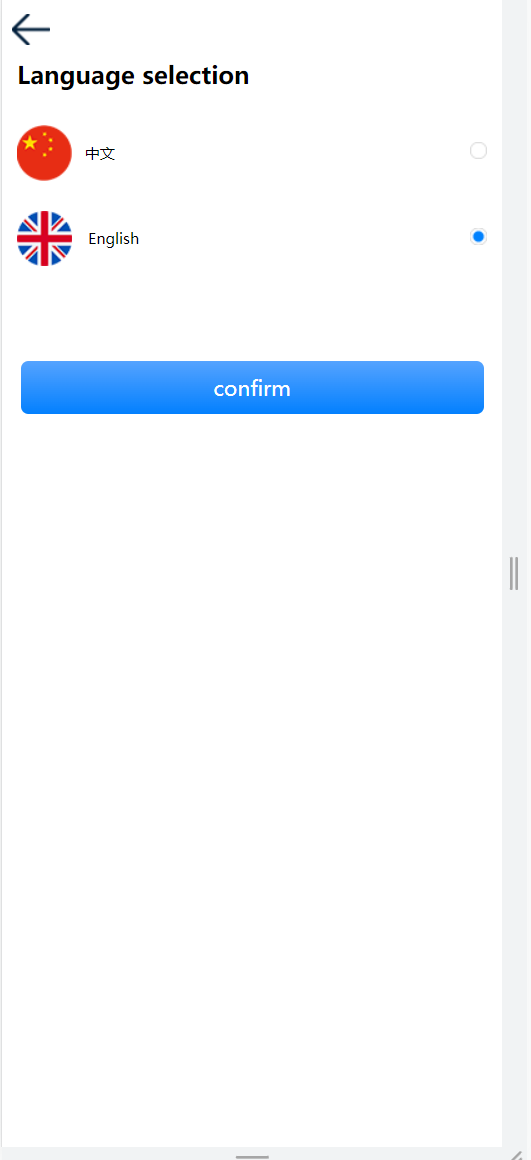Go back using the left arrow icon
Image resolution: width=531 pixels, height=1160 pixels.
pyautogui.click(x=31, y=30)
